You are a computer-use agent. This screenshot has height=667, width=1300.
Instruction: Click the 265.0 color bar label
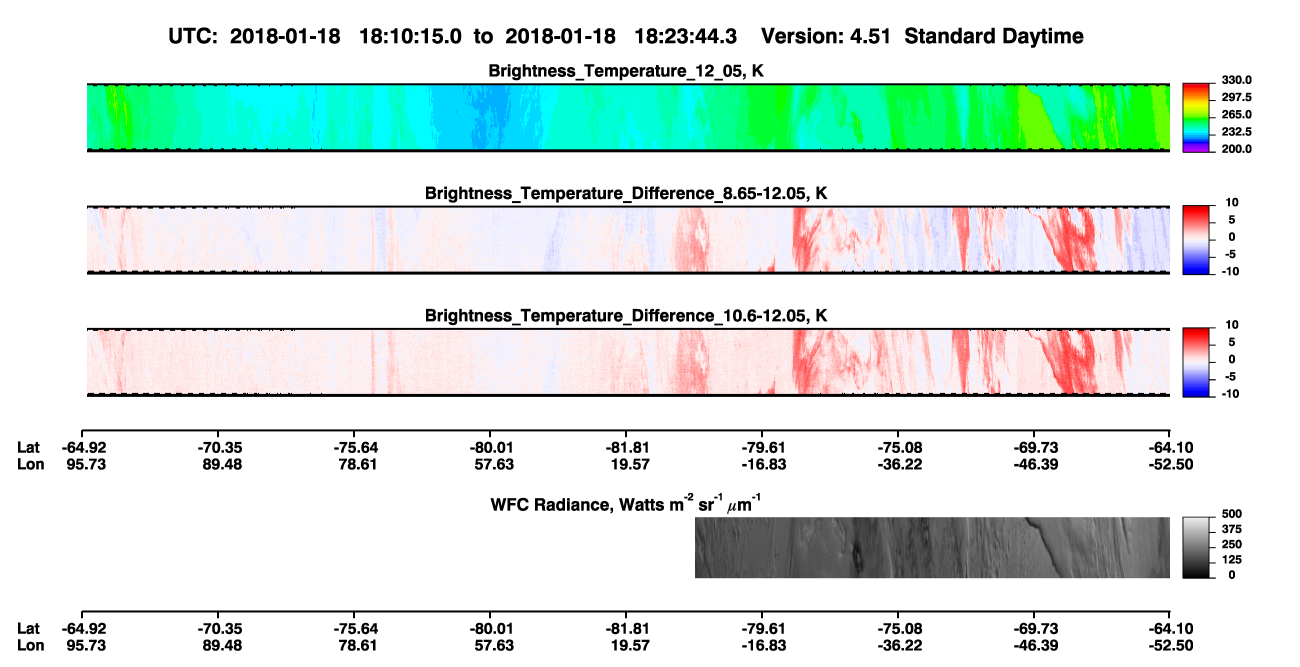[1236, 114]
